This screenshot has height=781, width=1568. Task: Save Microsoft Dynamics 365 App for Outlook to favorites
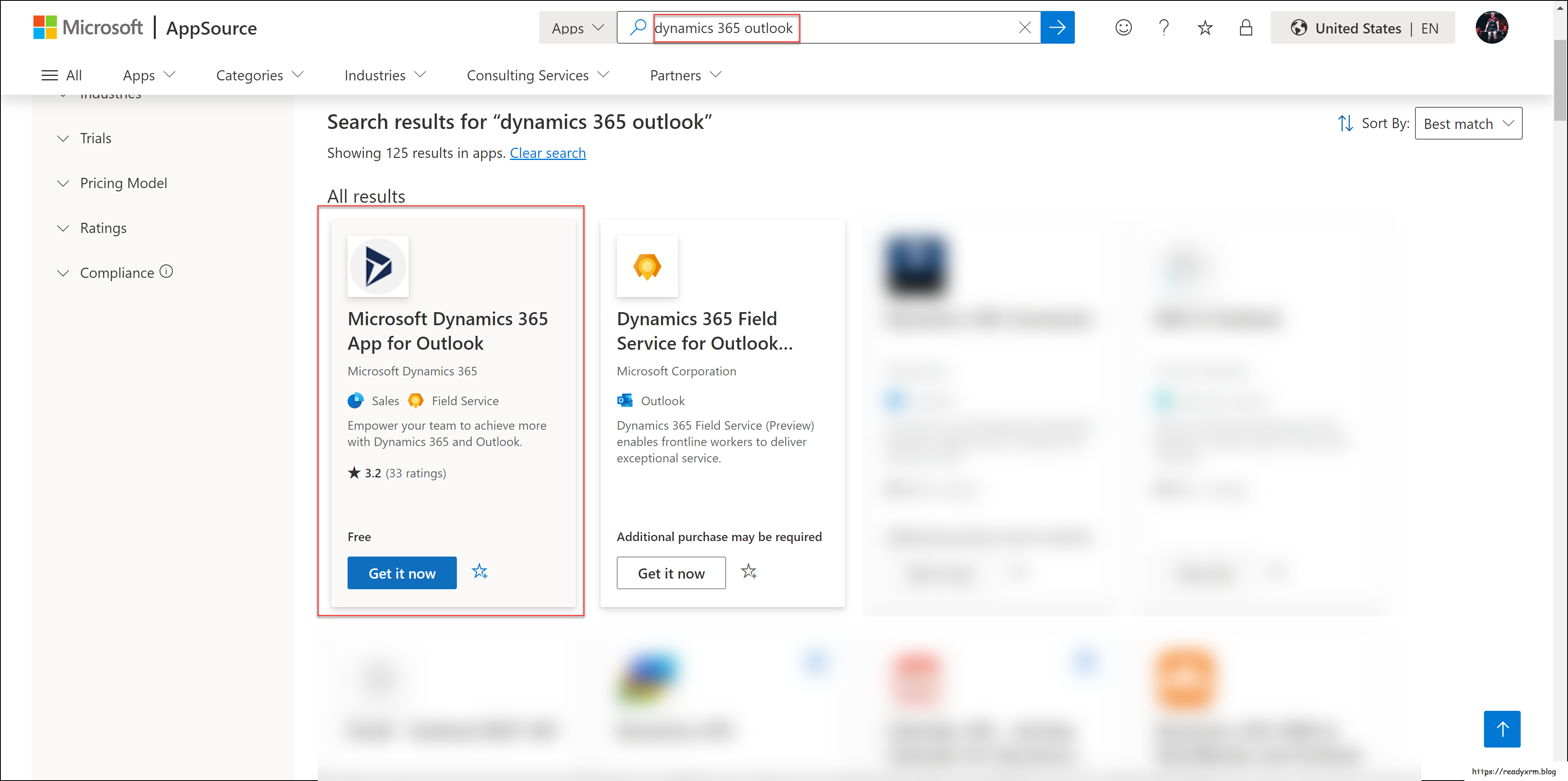[x=480, y=572]
